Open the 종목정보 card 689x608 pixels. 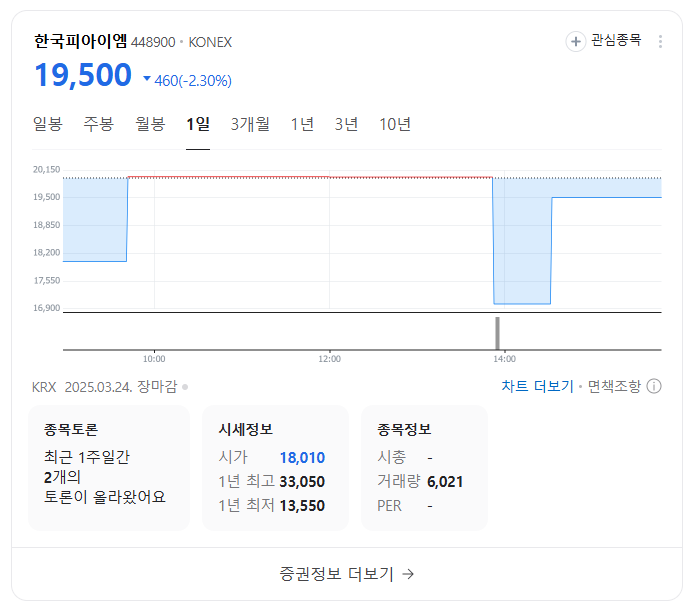424,468
